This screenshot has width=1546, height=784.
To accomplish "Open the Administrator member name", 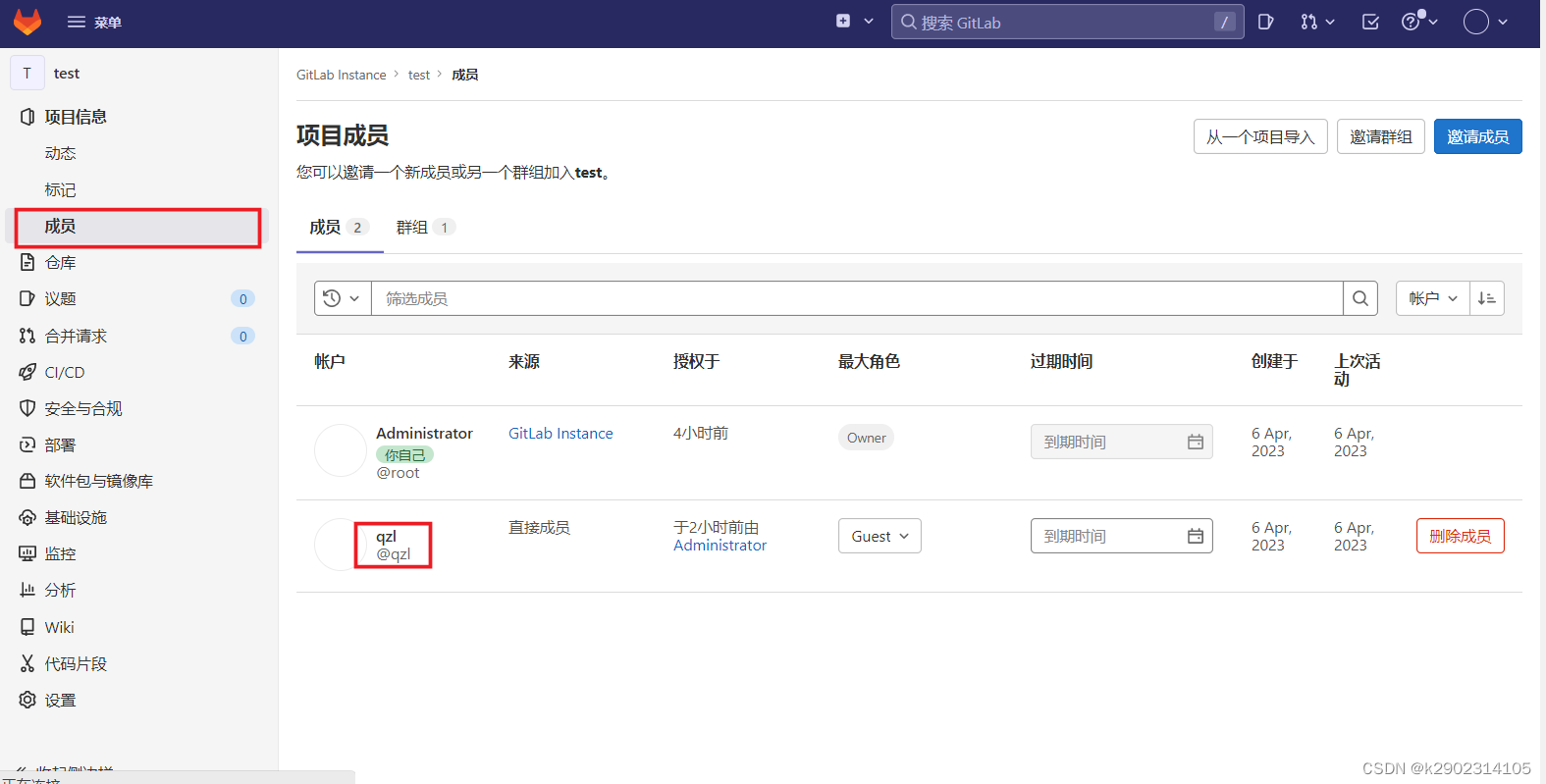I will pos(424,434).
